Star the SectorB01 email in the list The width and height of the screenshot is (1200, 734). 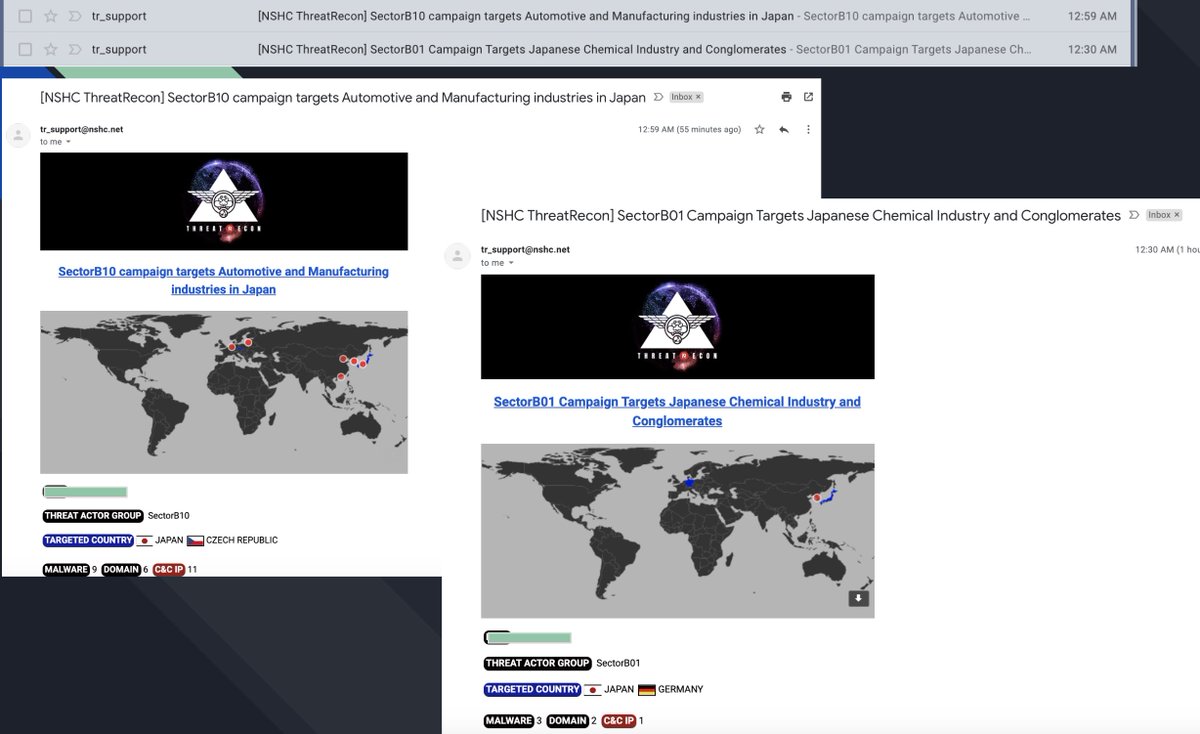pyautogui.click(x=50, y=49)
